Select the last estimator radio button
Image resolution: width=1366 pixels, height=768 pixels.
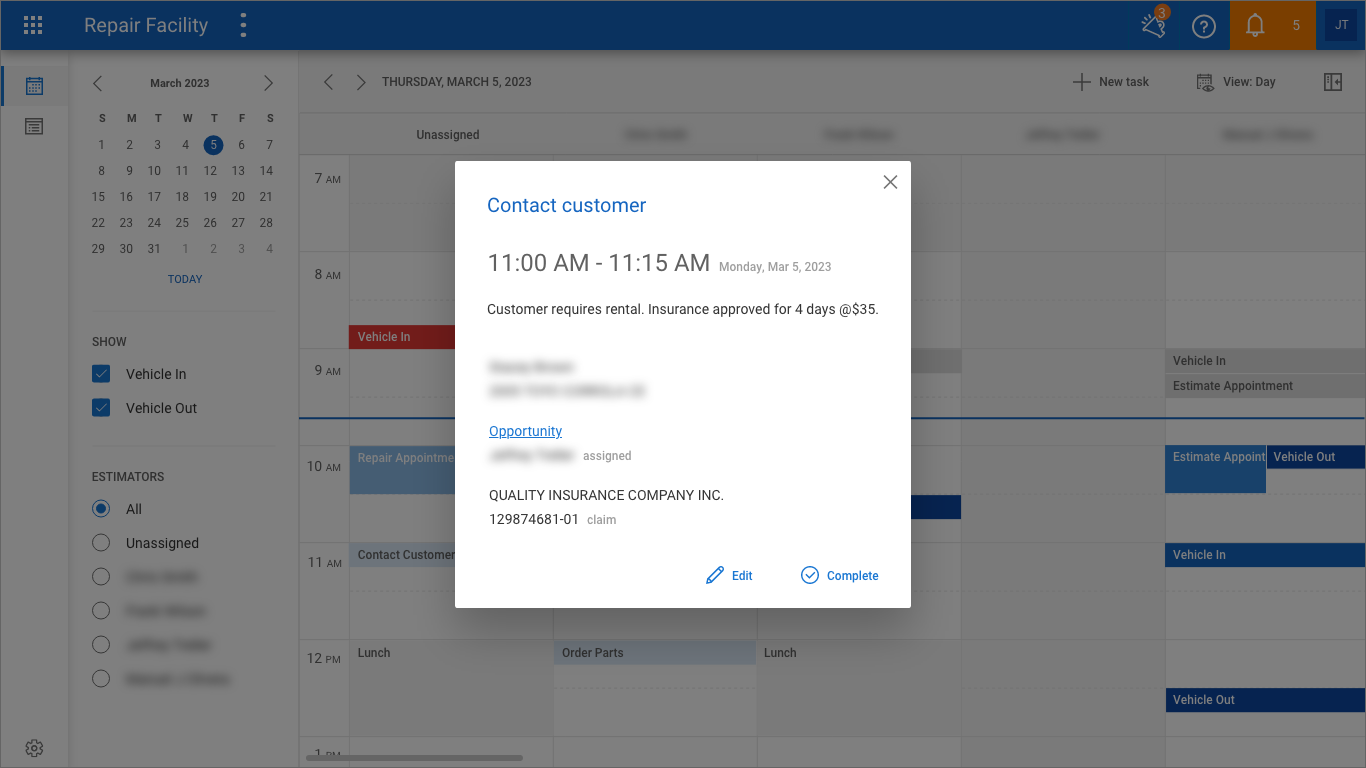(101, 679)
